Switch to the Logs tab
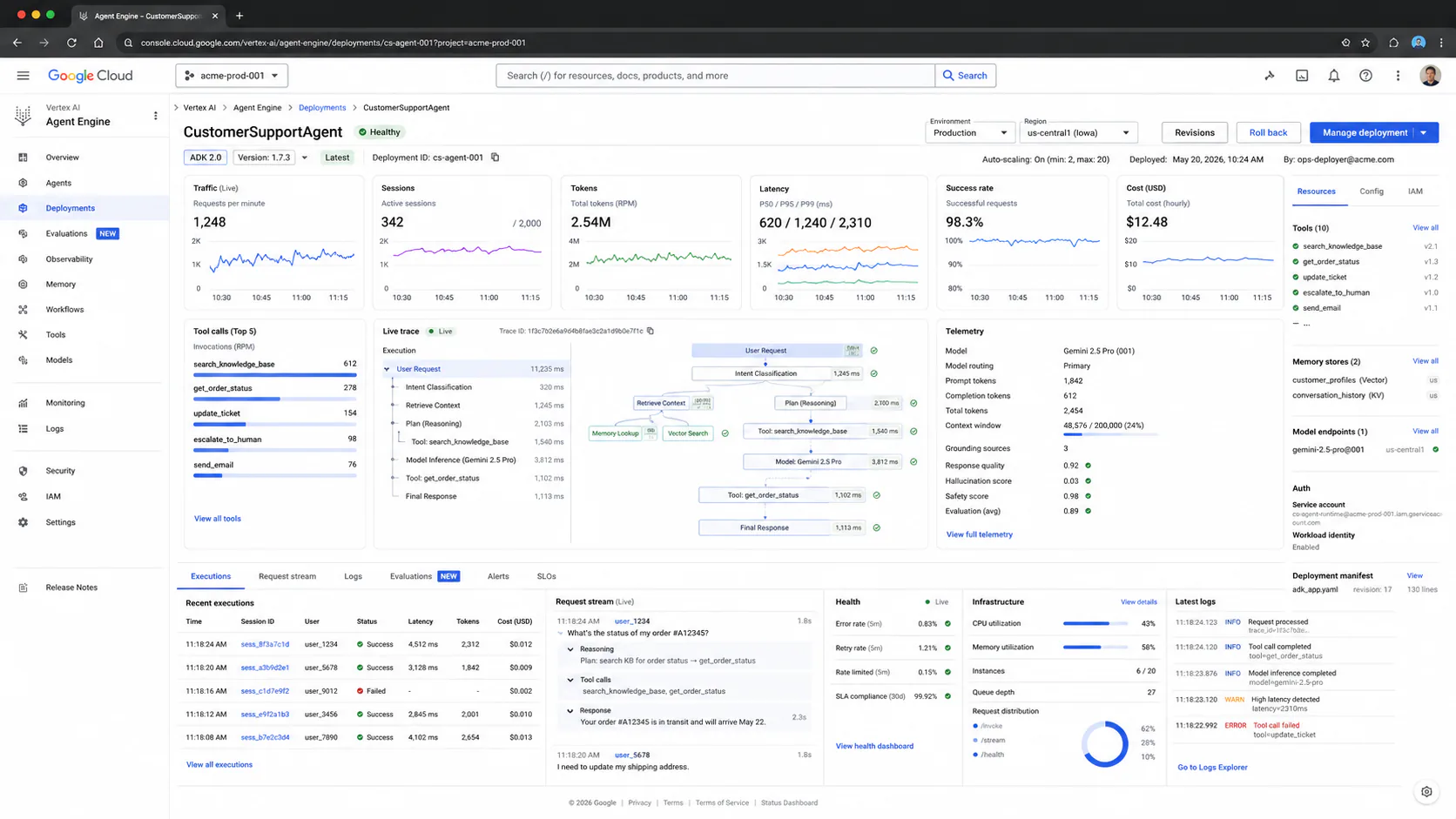 tap(353, 576)
